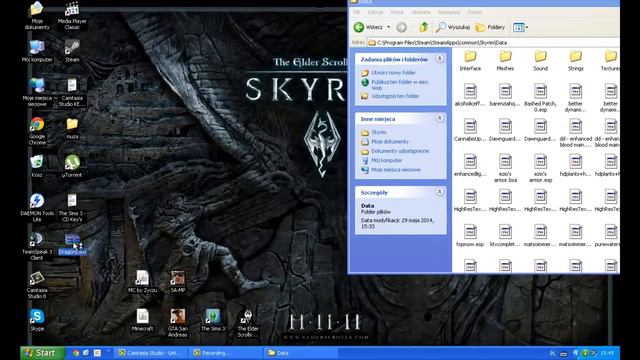Launch uTorrent desktop shortcut
Screen dimensions: 640x360
(72, 166)
